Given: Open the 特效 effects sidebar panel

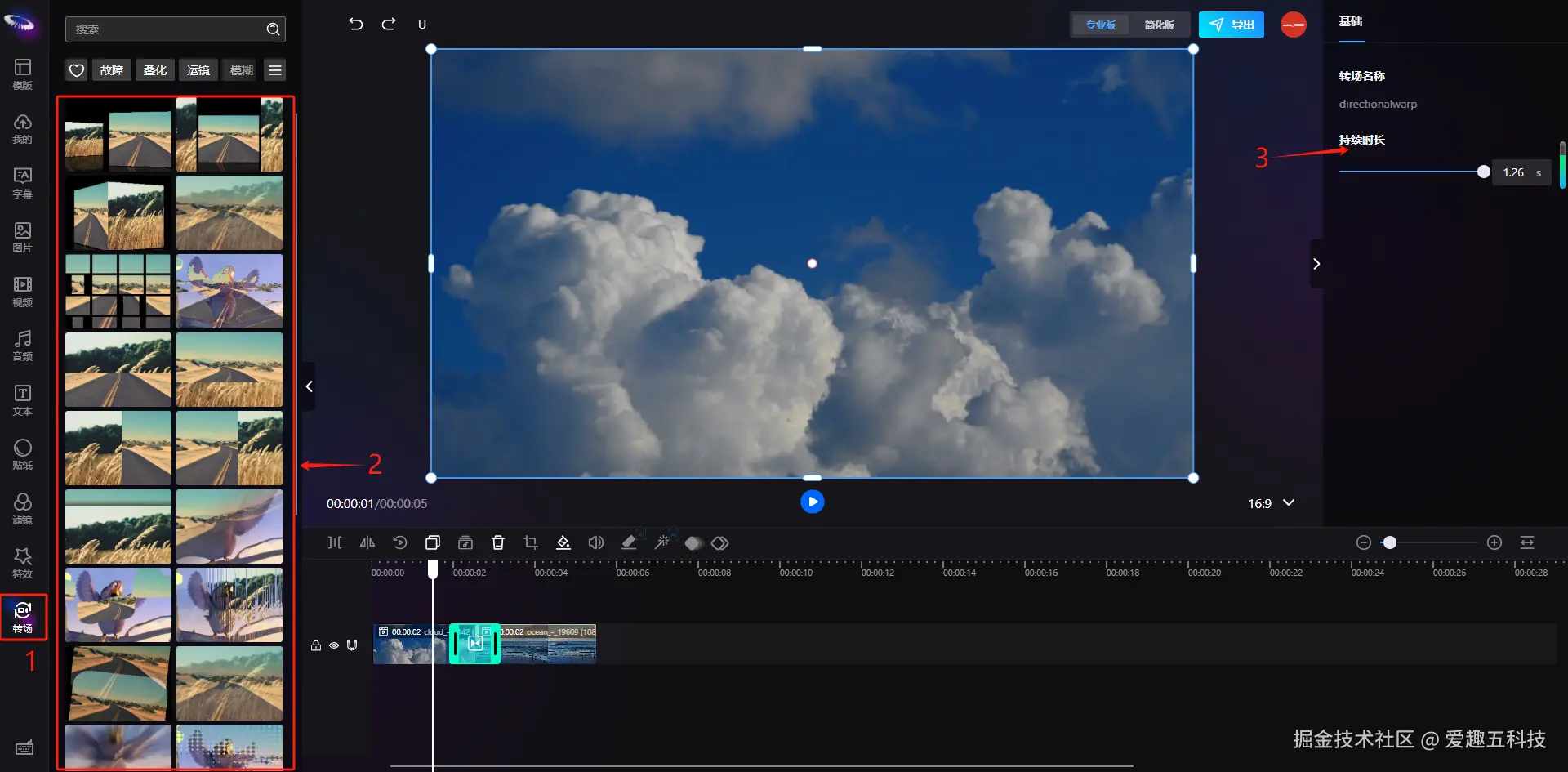Looking at the screenshot, I should pyautogui.click(x=23, y=563).
